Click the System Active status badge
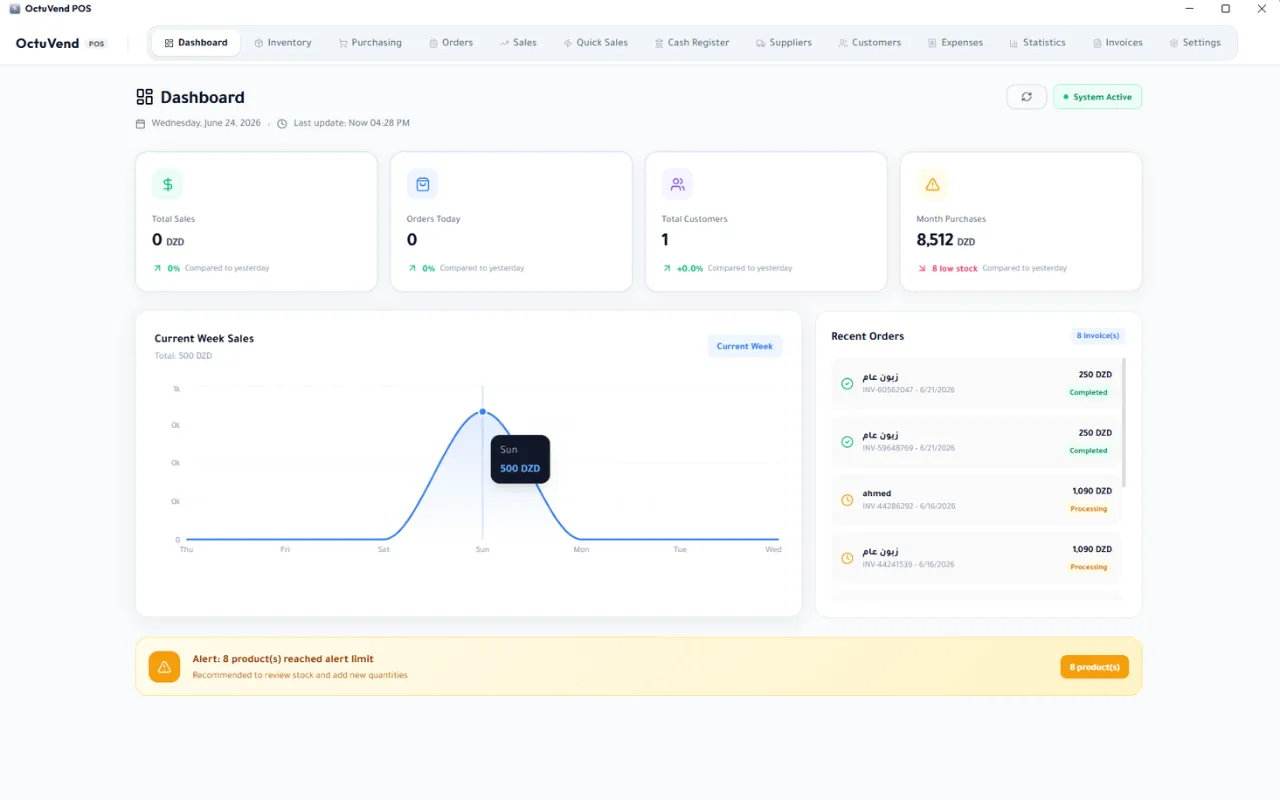1280x800 pixels. [1097, 97]
